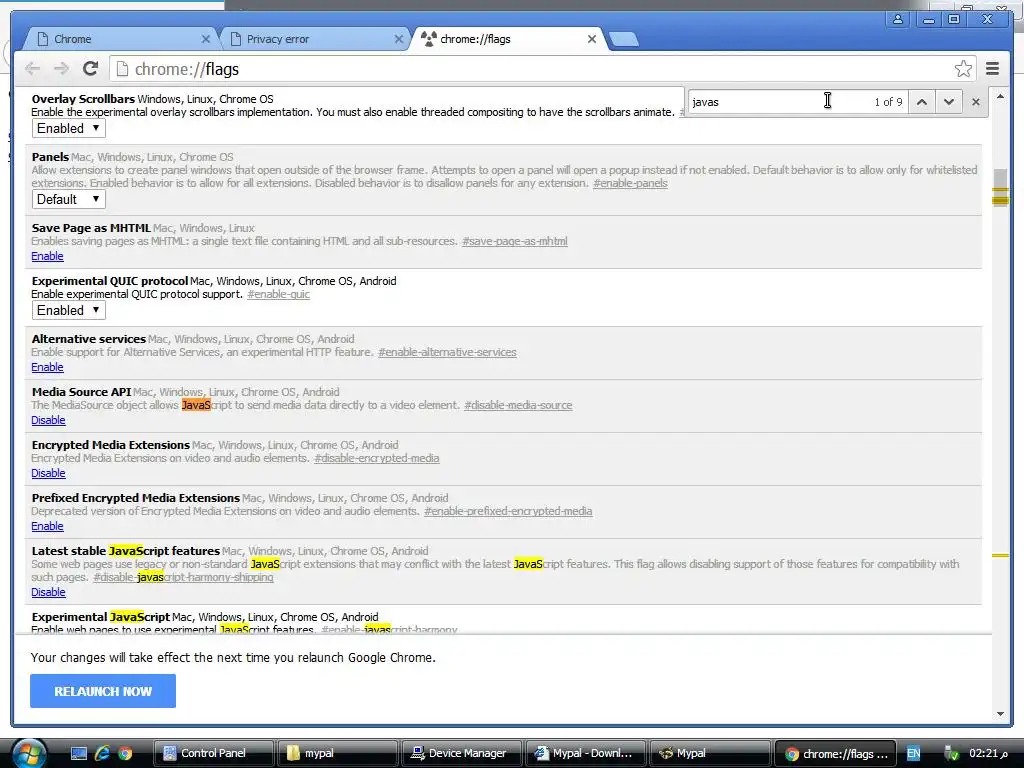Image resolution: width=1024 pixels, height=768 pixels.
Task: Enable Alternative services flag
Action: pyautogui.click(x=47, y=367)
